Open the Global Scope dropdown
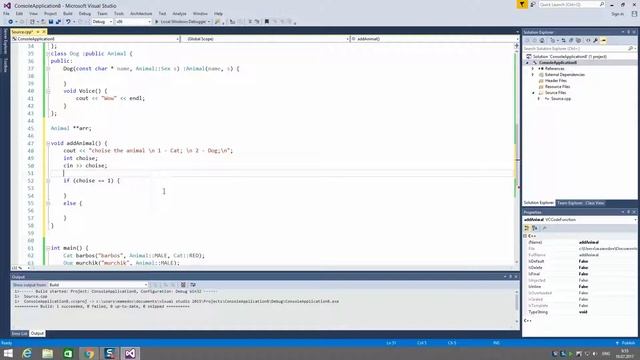640x360 pixels. click(265, 39)
